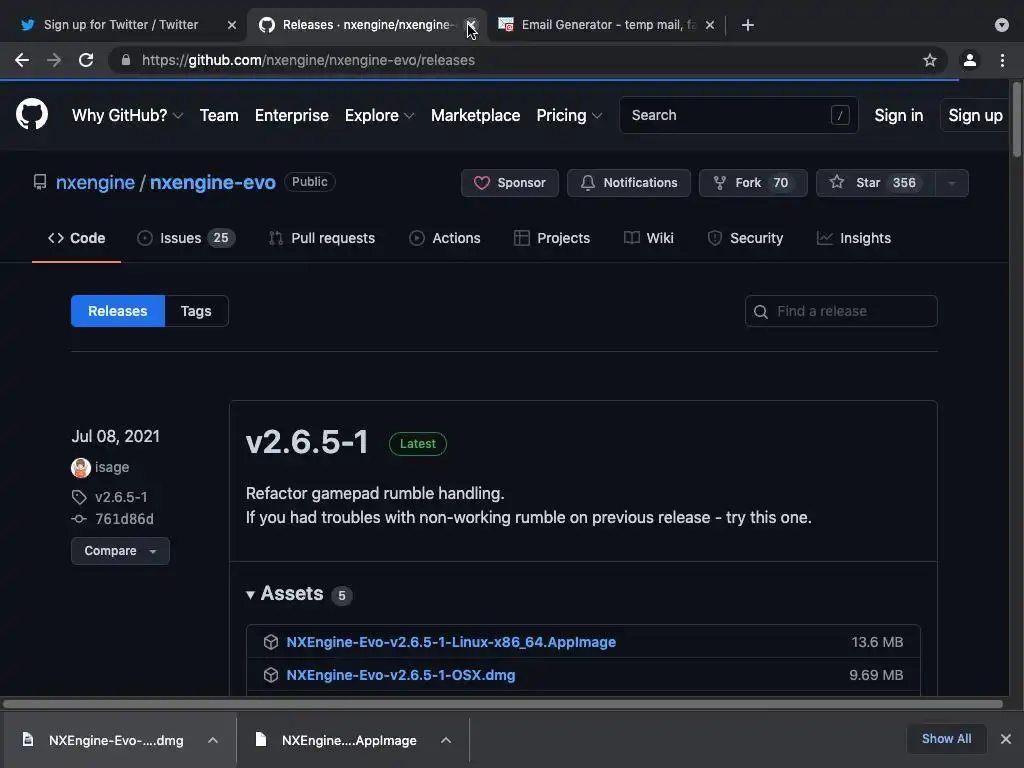Image resolution: width=1024 pixels, height=768 pixels.
Task: Open the Compare dropdown
Action: click(x=120, y=551)
